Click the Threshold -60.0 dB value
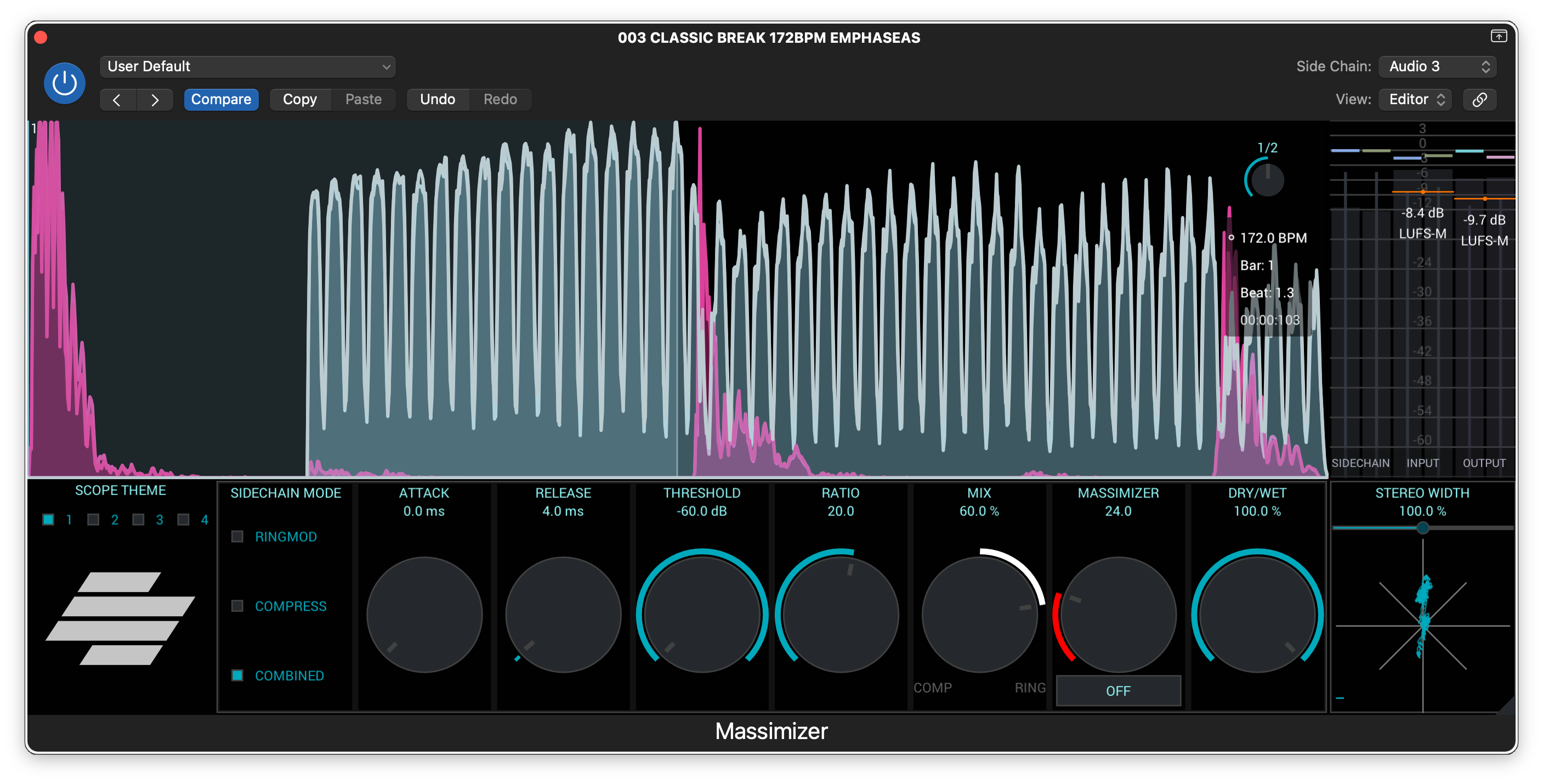 tap(702, 511)
